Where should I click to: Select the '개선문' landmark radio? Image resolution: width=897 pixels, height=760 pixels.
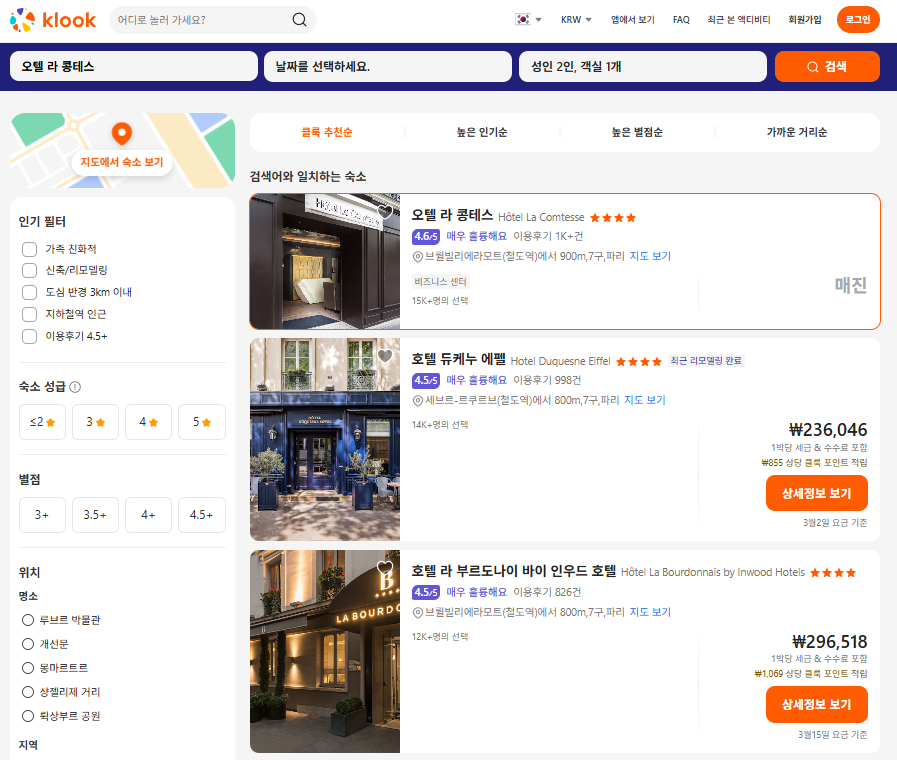(27, 644)
